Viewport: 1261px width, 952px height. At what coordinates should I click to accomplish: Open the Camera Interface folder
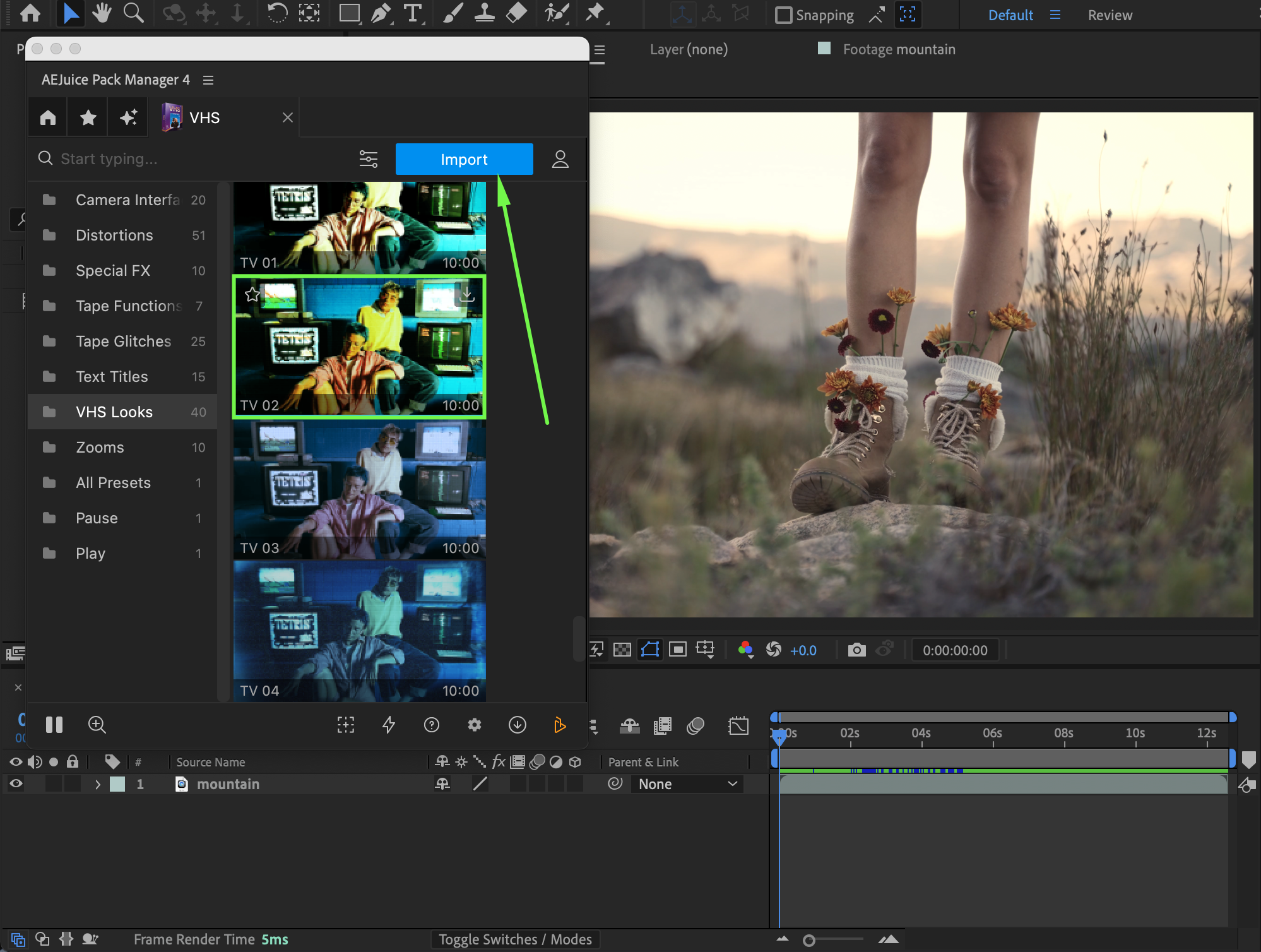(x=123, y=199)
